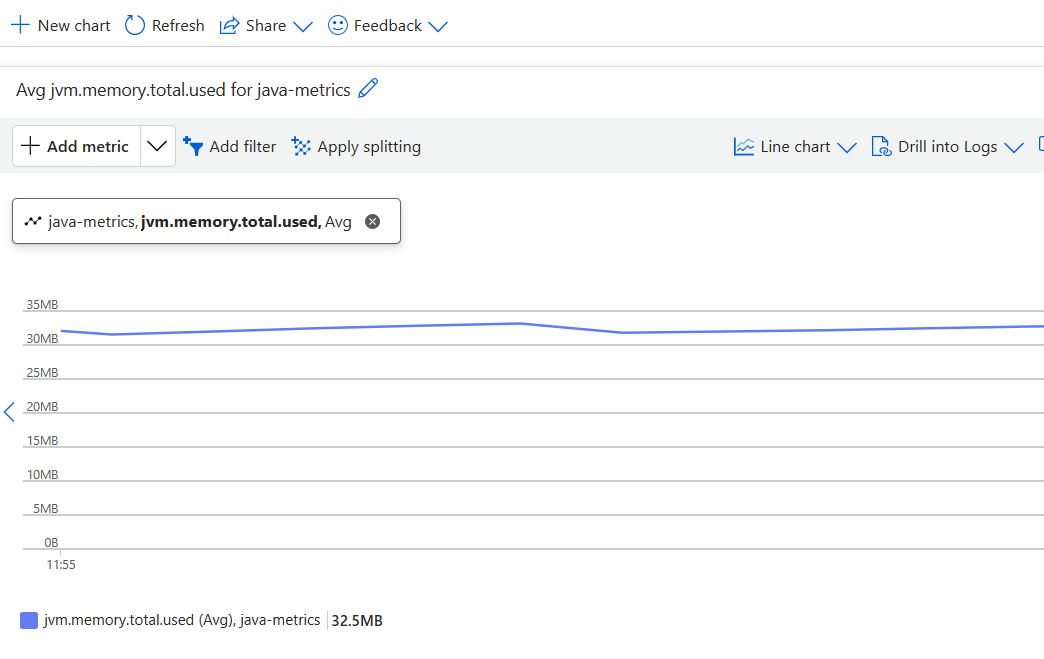Click the Apply splitting label
Image resolution: width=1044 pixels, height=659 pixels.
(x=369, y=147)
